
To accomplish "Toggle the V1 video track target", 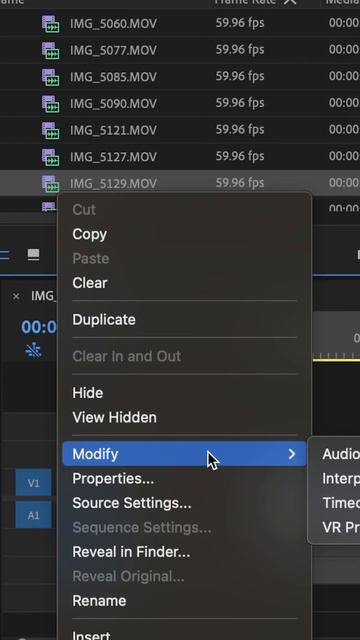I will coord(33,483).
